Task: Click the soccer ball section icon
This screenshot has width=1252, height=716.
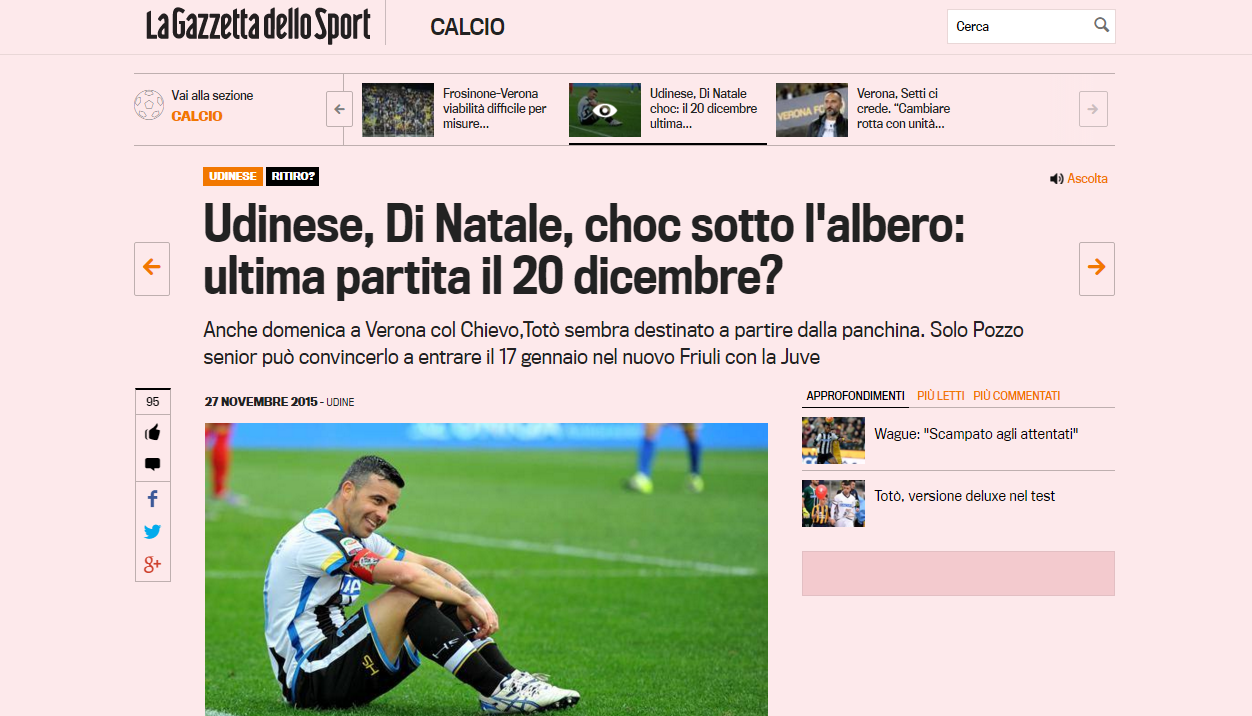Action: click(x=149, y=105)
